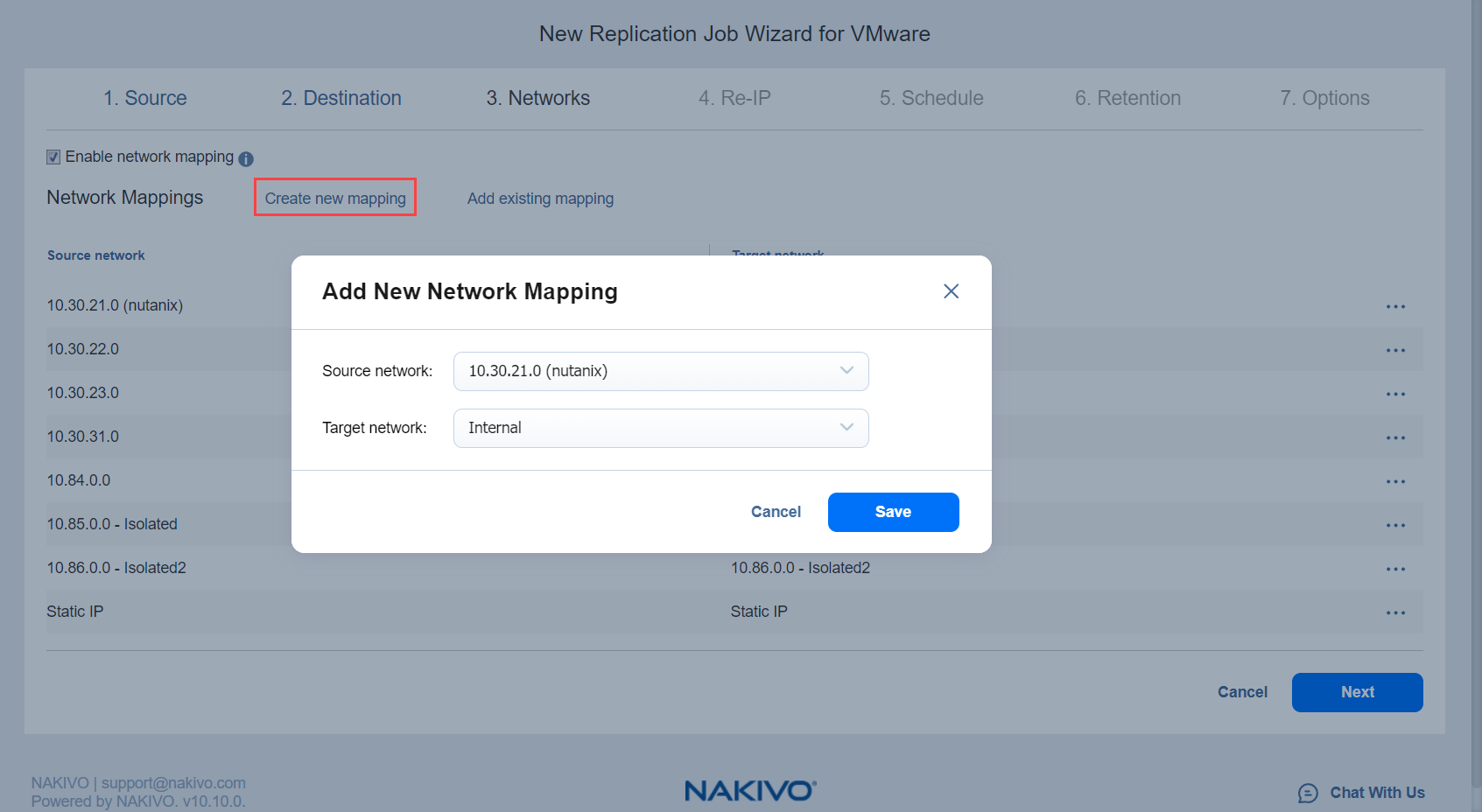Viewport: 1482px width, 812px height.
Task: Open three-dot menu for 10.30.23.0 row
Action: (1395, 394)
